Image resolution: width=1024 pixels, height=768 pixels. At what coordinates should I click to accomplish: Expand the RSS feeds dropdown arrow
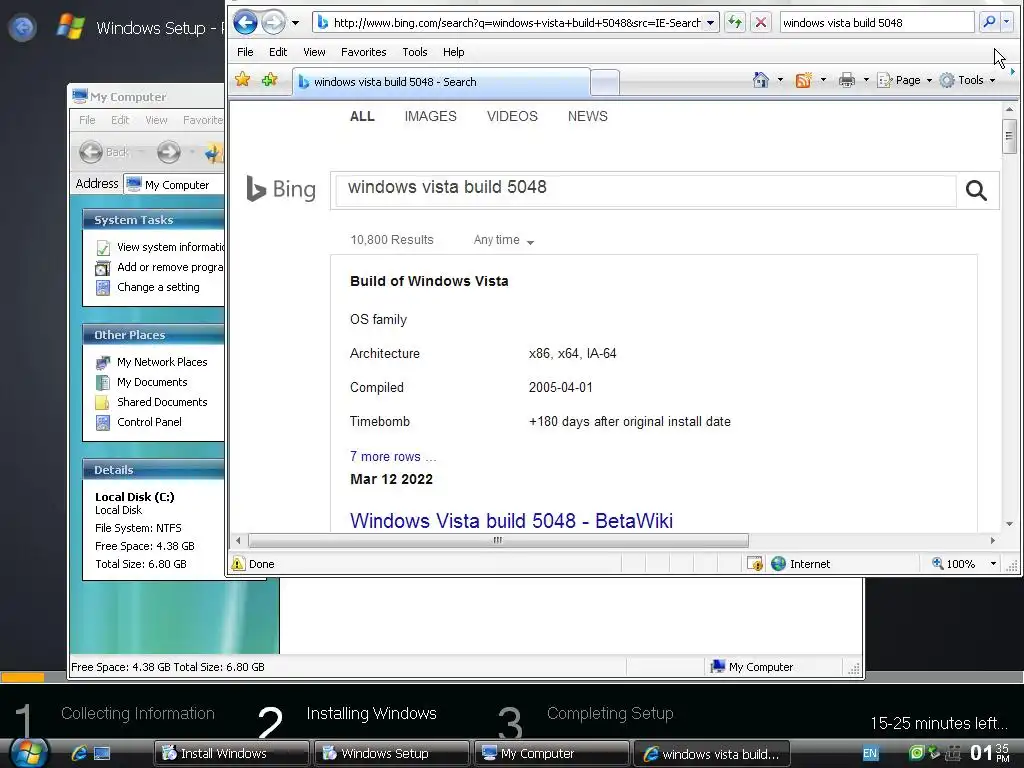(823, 80)
